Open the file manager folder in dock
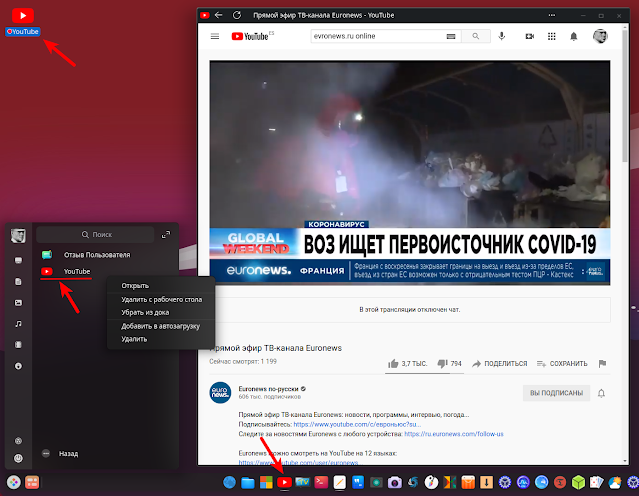Viewport: 639px width, 496px height. point(248,483)
